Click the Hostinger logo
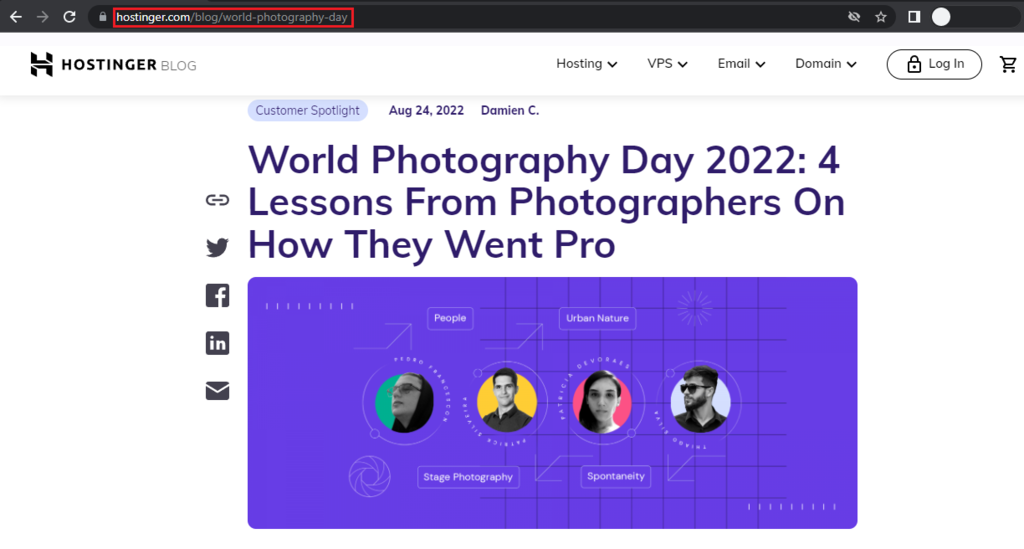The height and width of the screenshot is (549, 1024). pos(113,64)
